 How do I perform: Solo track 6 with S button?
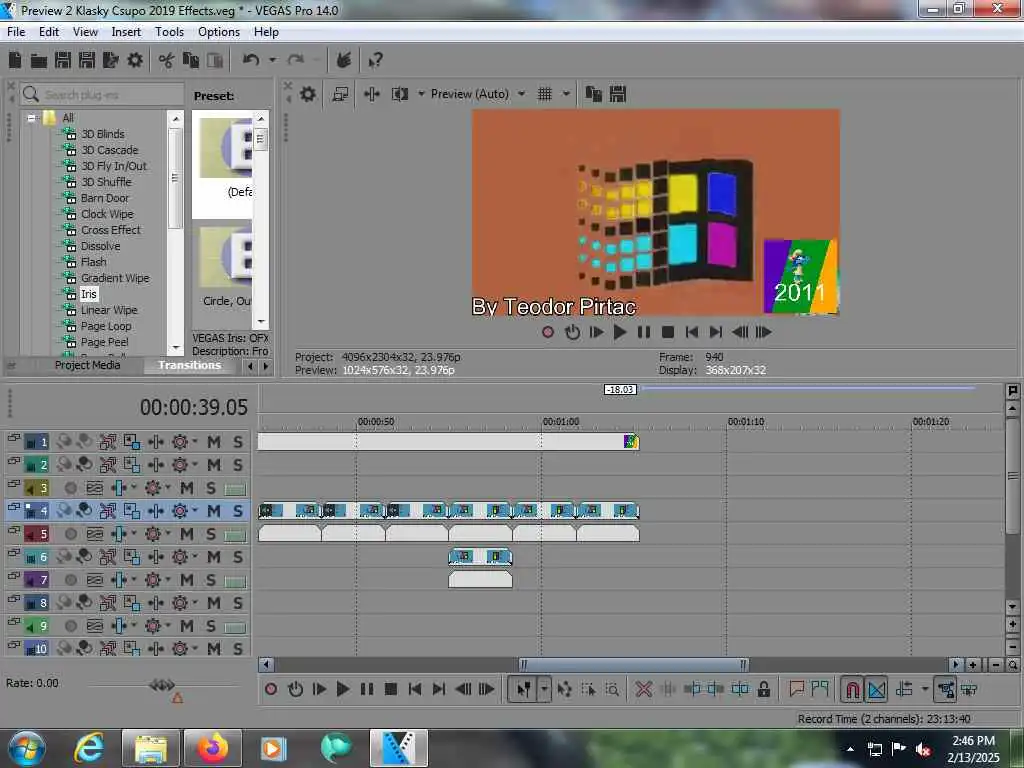pyautogui.click(x=238, y=557)
